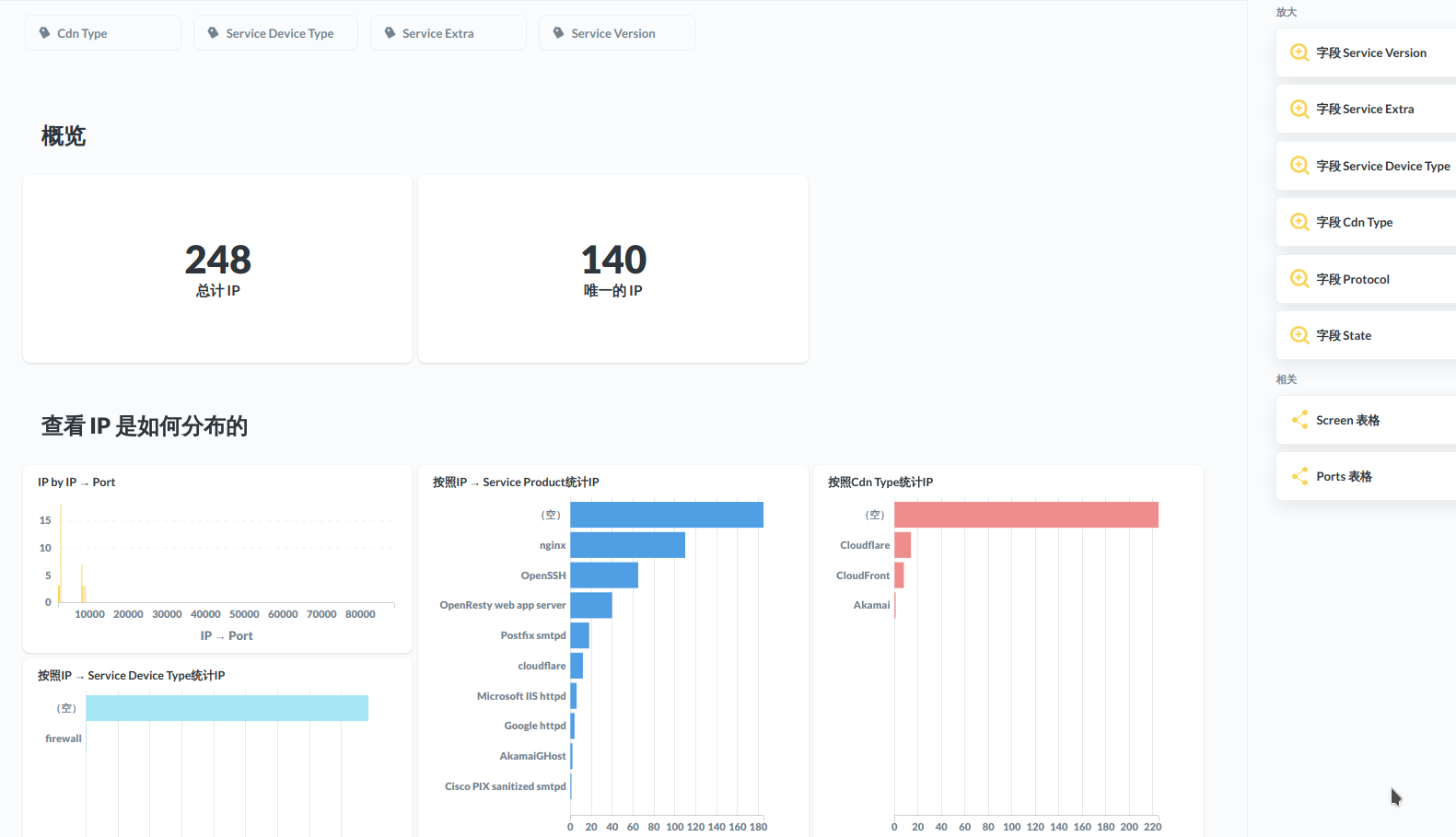This screenshot has height=837, width=1456.
Task: Click the Cloudflare bar in Cdn Type chart
Action: click(x=903, y=545)
